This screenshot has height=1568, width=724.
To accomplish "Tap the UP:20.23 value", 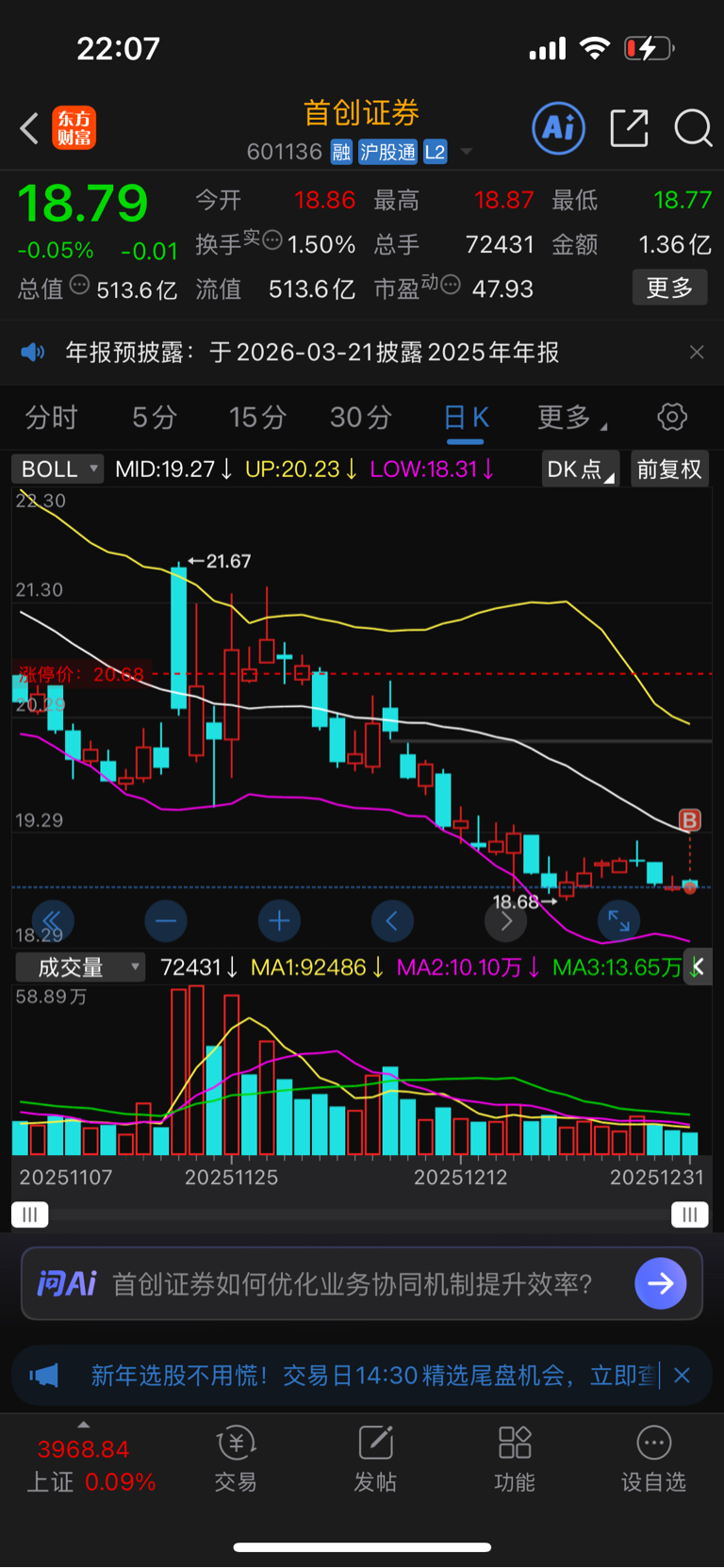I will (302, 469).
